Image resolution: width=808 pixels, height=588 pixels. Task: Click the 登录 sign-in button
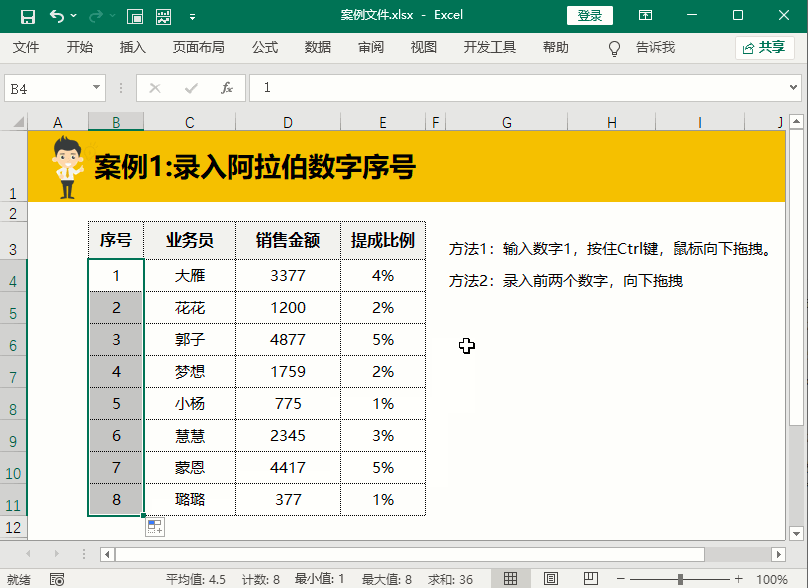coord(590,16)
